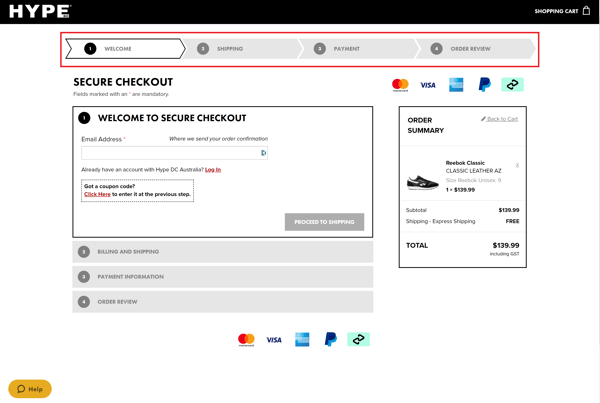This screenshot has width=600, height=403.
Task: Click the CLASSIC LEATHER AZ product title
Action: coord(473,171)
